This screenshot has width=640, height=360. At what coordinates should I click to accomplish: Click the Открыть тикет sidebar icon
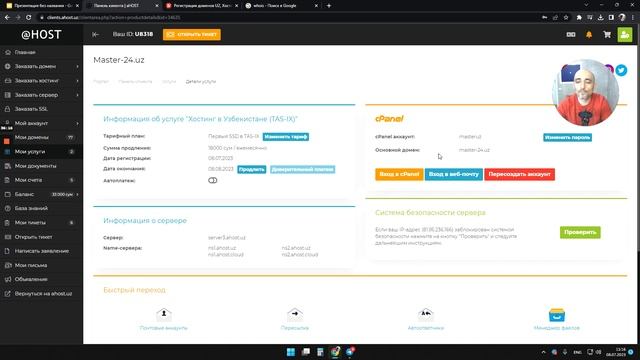7,237
